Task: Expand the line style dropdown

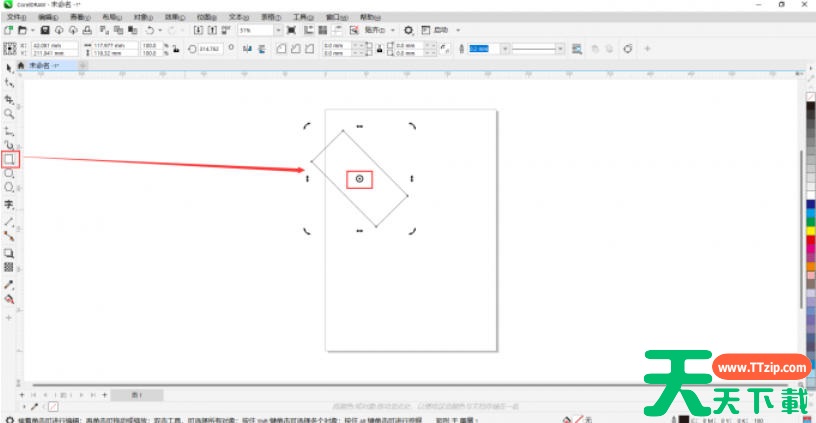Action: 560,48
